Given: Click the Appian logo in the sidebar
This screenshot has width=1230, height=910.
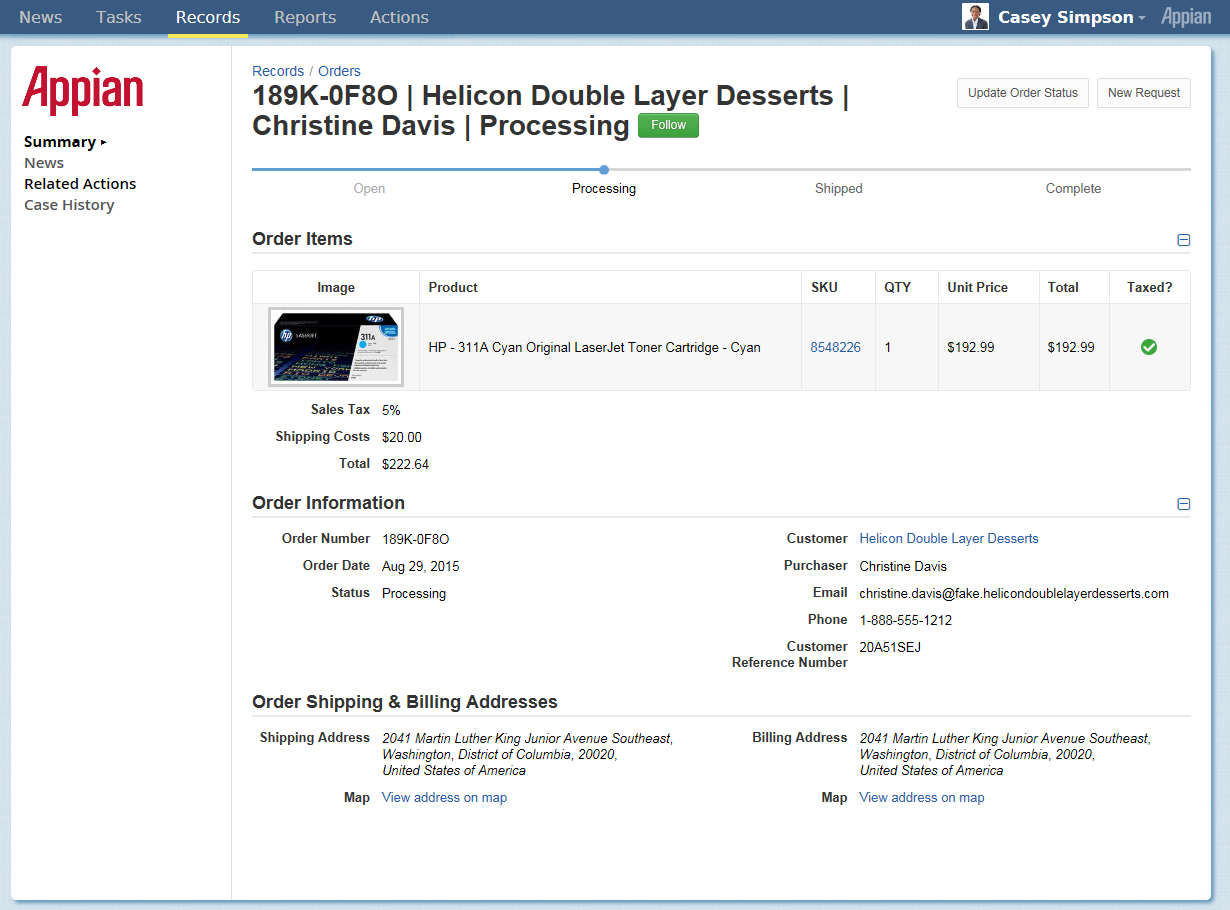Looking at the screenshot, I should (x=83, y=91).
